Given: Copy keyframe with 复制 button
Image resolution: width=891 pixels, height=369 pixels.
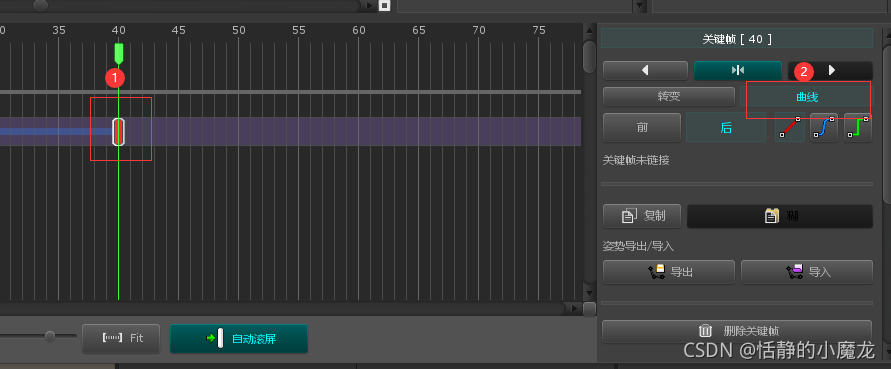Looking at the screenshot, I should pos(642,216).
